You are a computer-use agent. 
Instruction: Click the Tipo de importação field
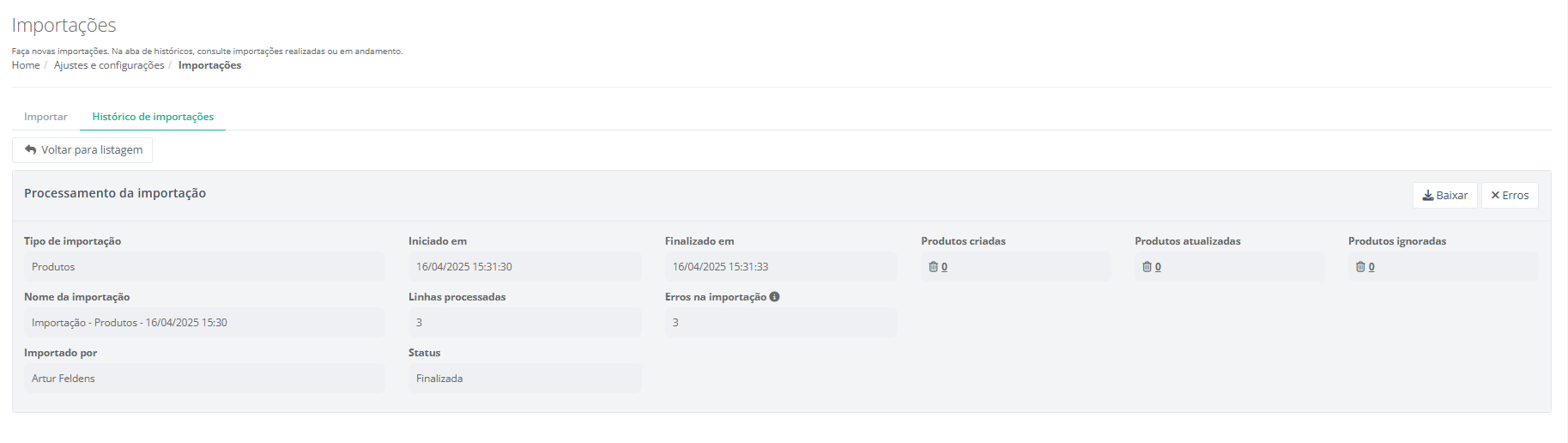click(204, 267)
